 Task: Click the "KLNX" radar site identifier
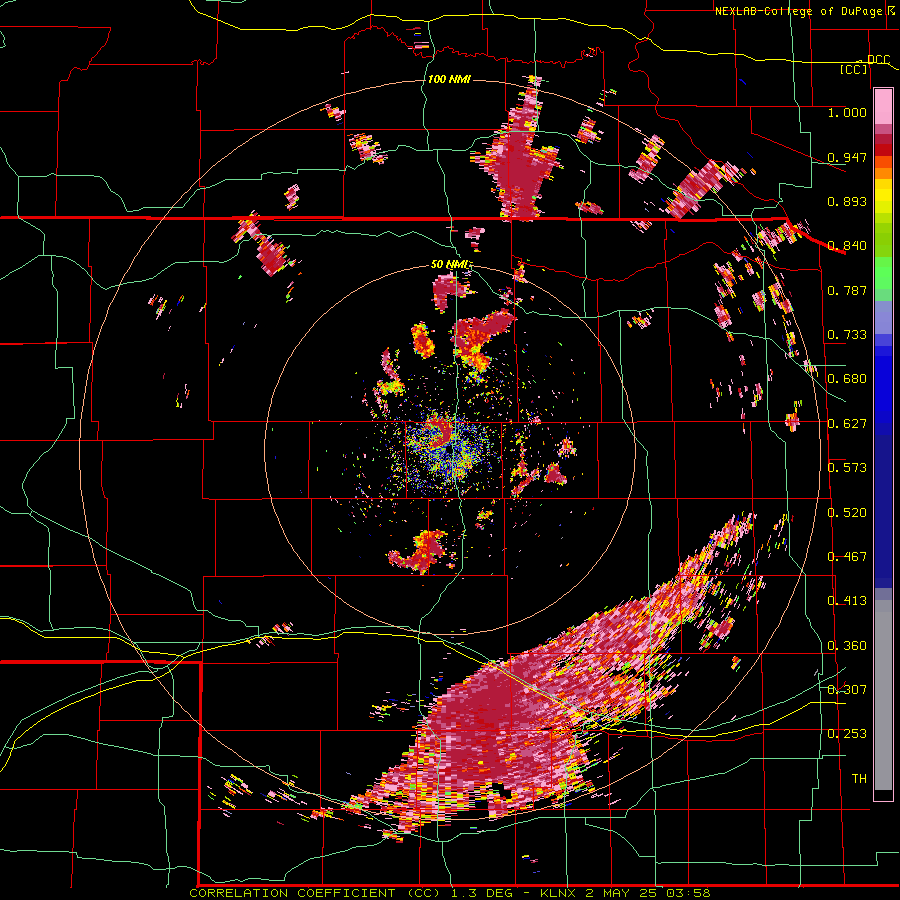pos(558,893)
